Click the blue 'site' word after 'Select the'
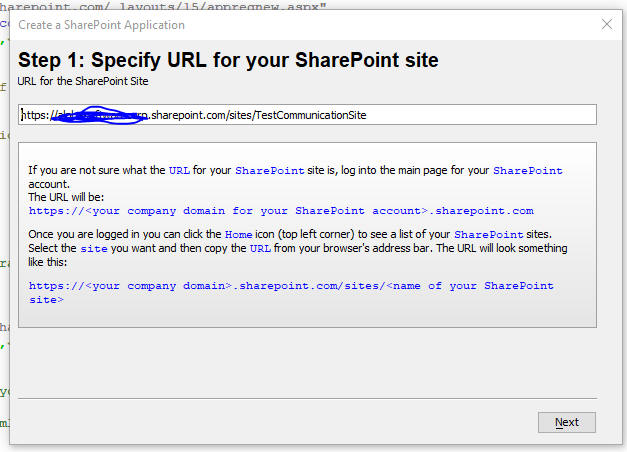Image resolution: width=627 pixels, height=452 pixels. click(x=94, y=248)
